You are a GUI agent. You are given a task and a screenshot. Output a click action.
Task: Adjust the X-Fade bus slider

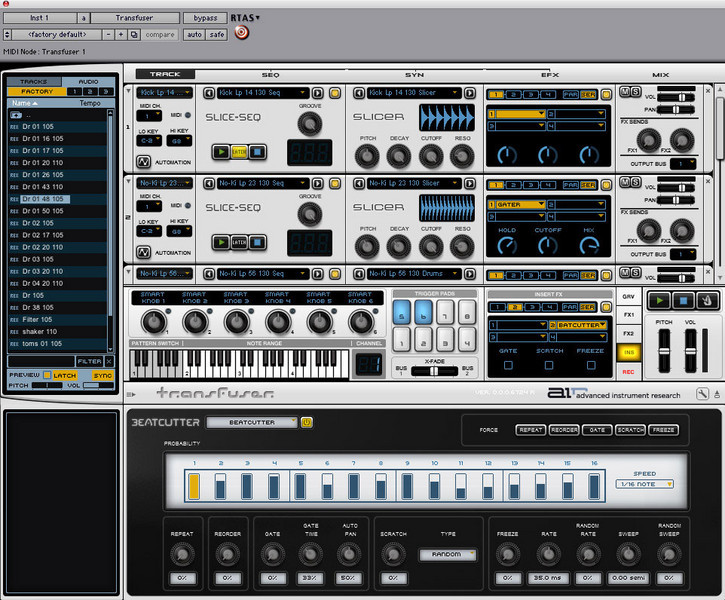[434, 371]
